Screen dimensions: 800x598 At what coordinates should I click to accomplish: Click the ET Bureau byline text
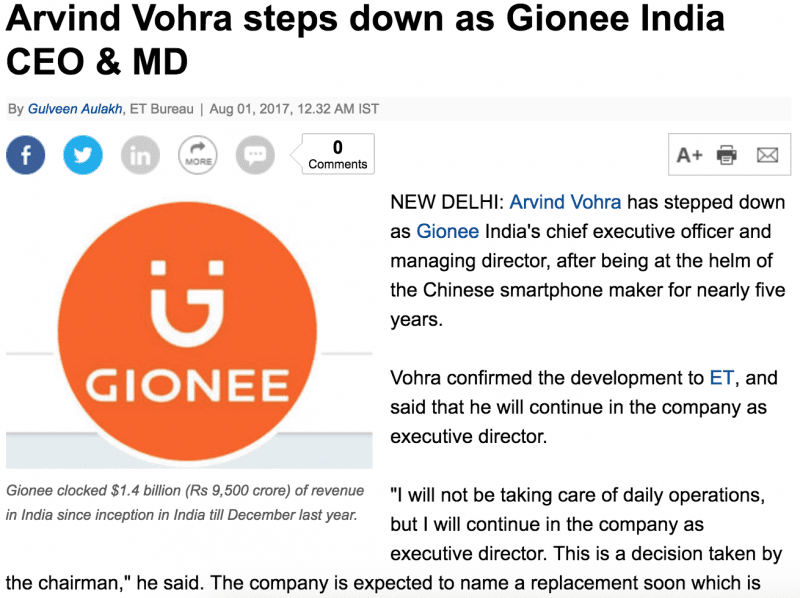coord(162,109)
